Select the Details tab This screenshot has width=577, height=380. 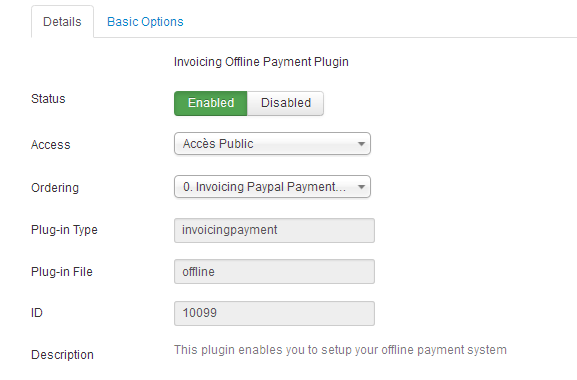[x=62, y=22]
